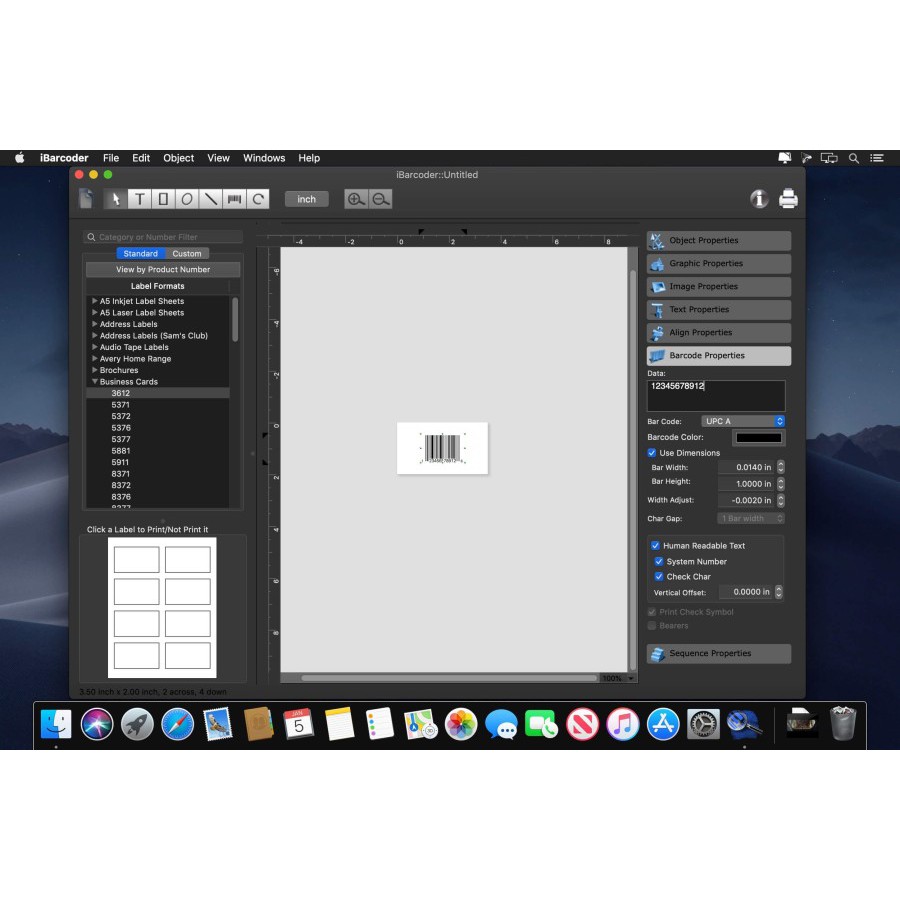Open the Bar Code type dropdown

pos(743,421)
